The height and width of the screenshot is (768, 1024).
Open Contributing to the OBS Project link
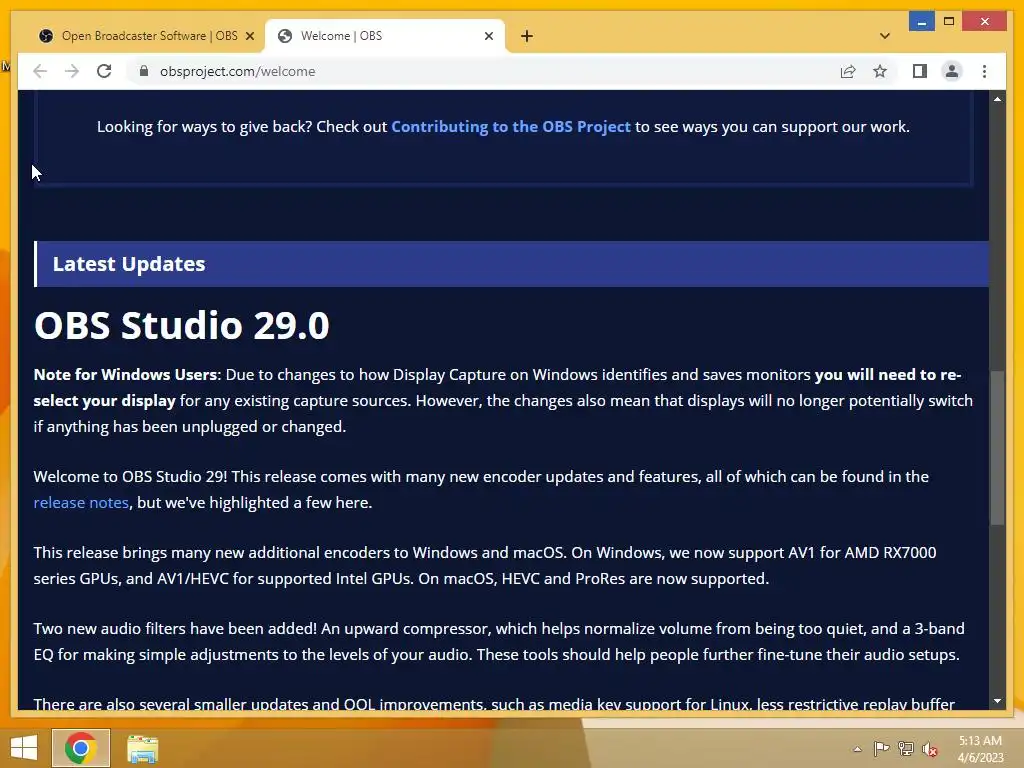point(511,127)
